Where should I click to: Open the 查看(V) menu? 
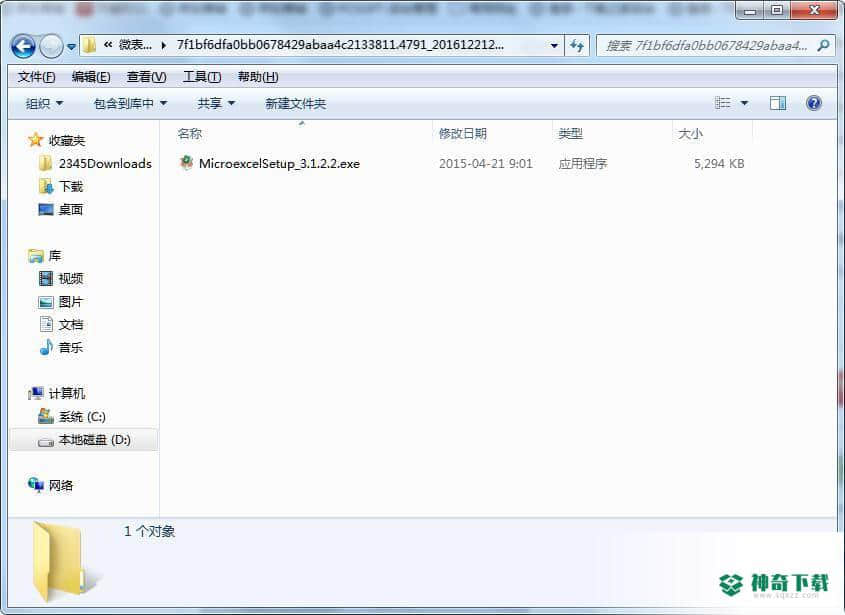coord(146,77)
